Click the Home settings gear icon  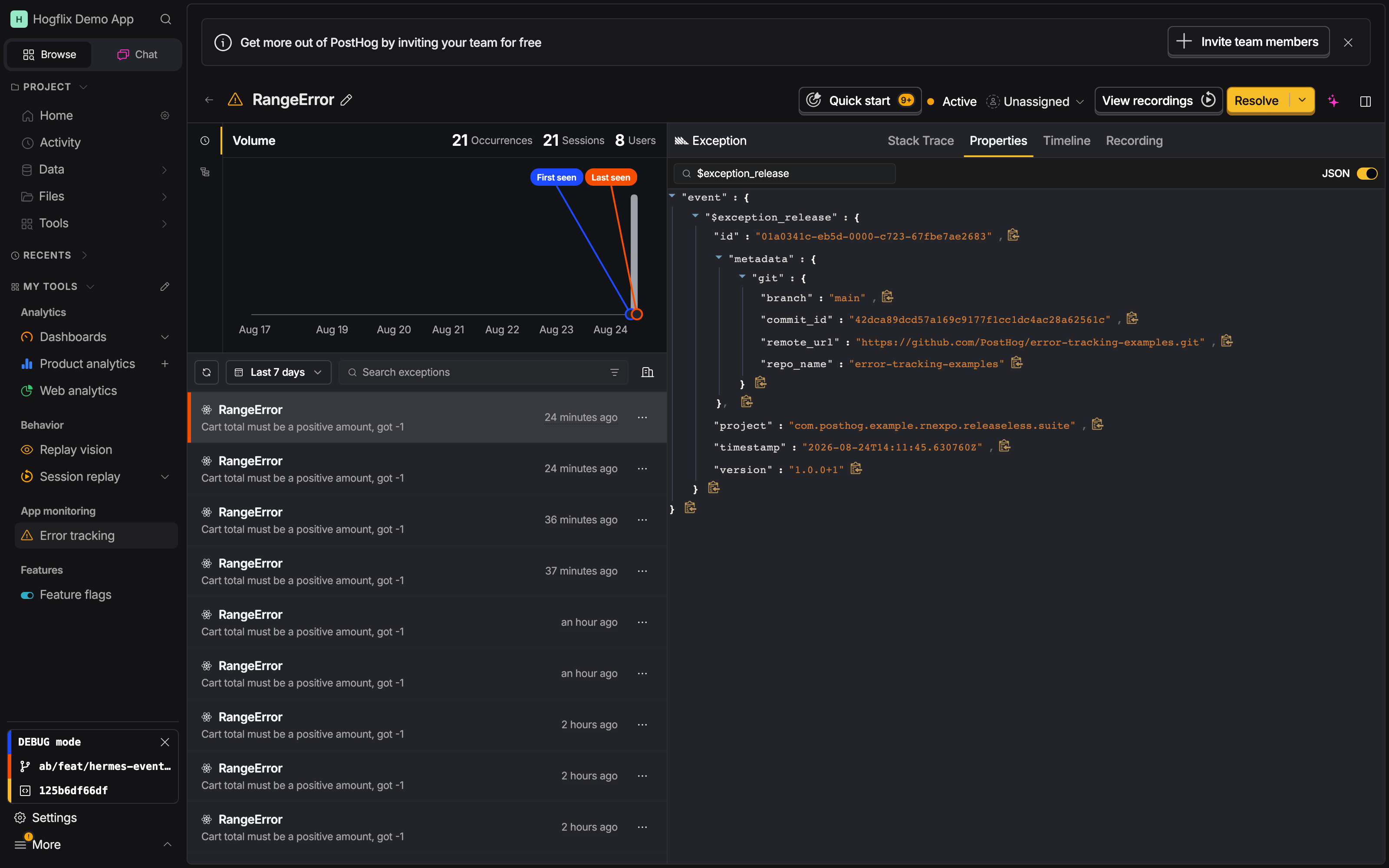165,115
